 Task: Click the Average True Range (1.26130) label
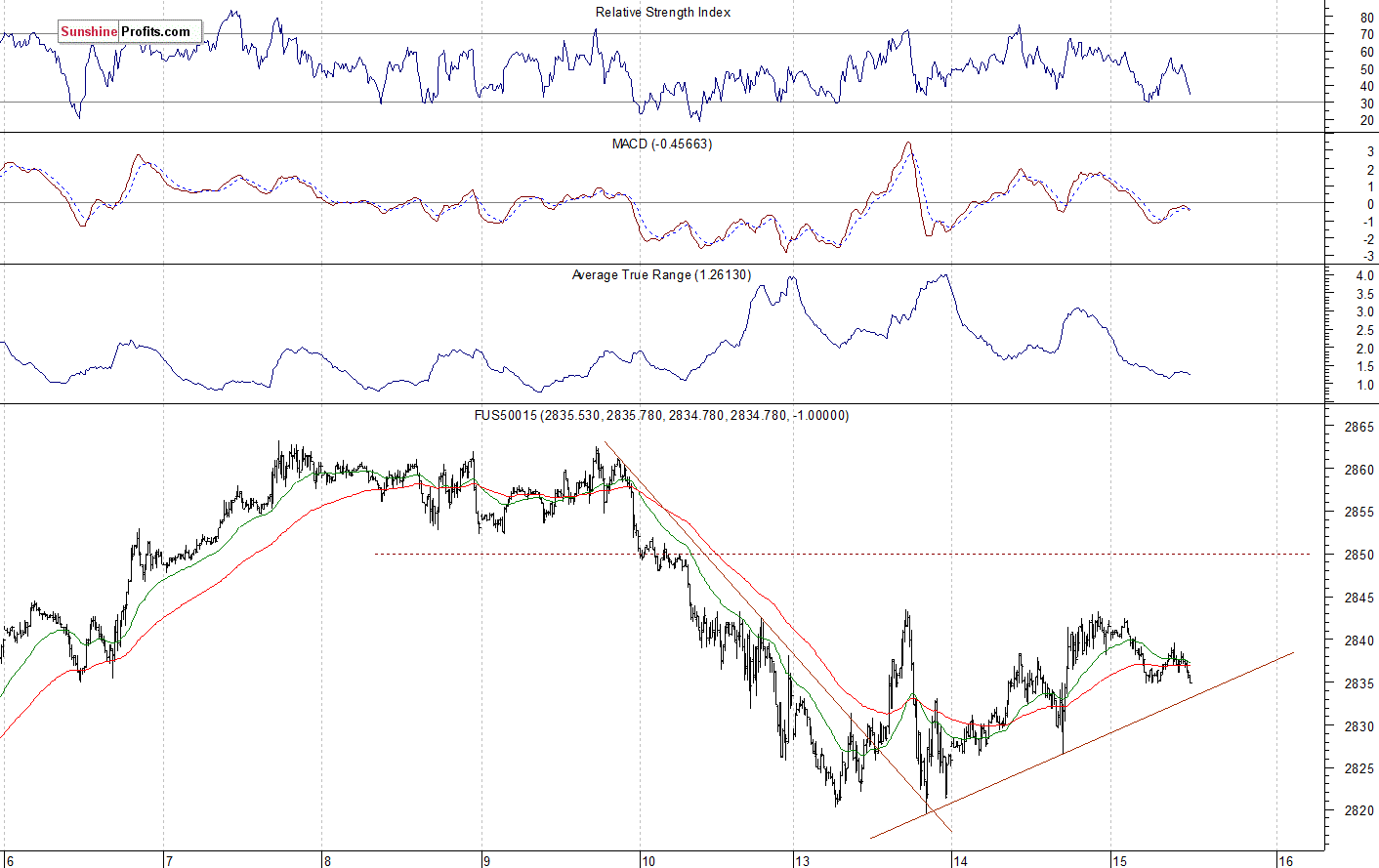tap(661, 275)
